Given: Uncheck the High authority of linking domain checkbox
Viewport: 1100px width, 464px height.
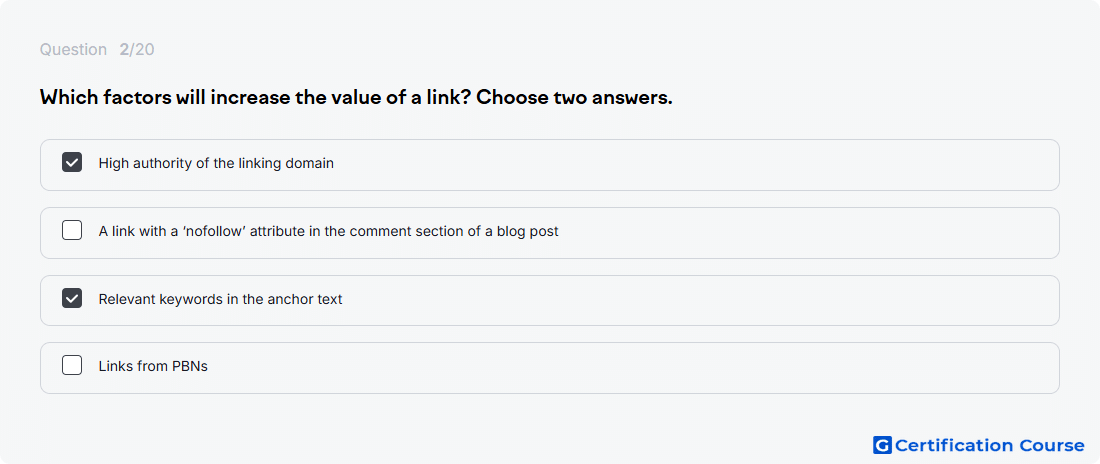Looking at the screenshot, I should coord(72,162).
